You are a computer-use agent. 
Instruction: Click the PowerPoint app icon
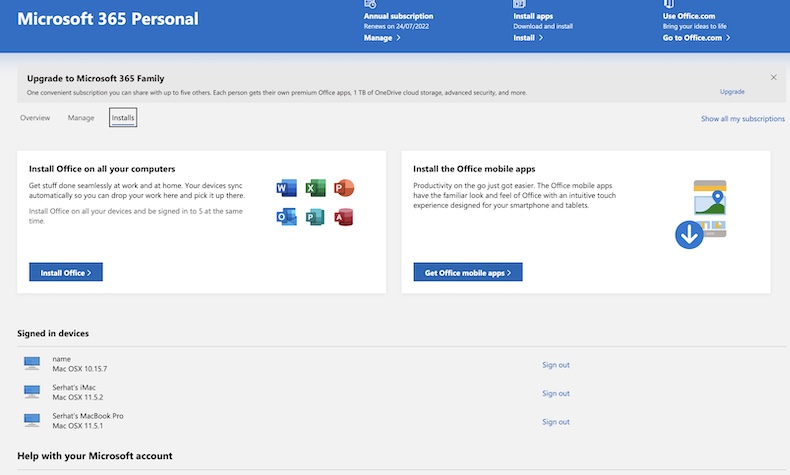(344, 188)
